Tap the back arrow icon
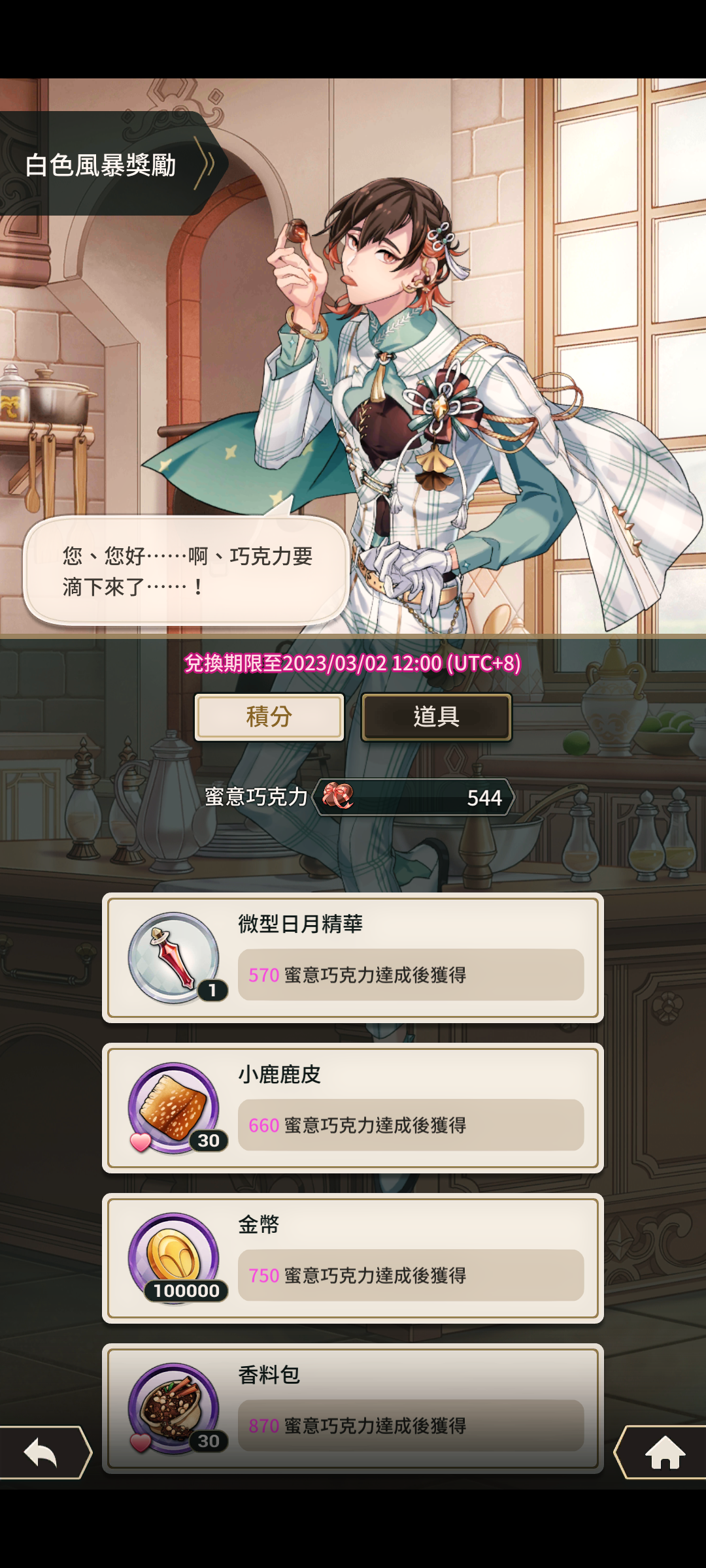The height and width of the screenshot is (1568, 706). 41,1453
